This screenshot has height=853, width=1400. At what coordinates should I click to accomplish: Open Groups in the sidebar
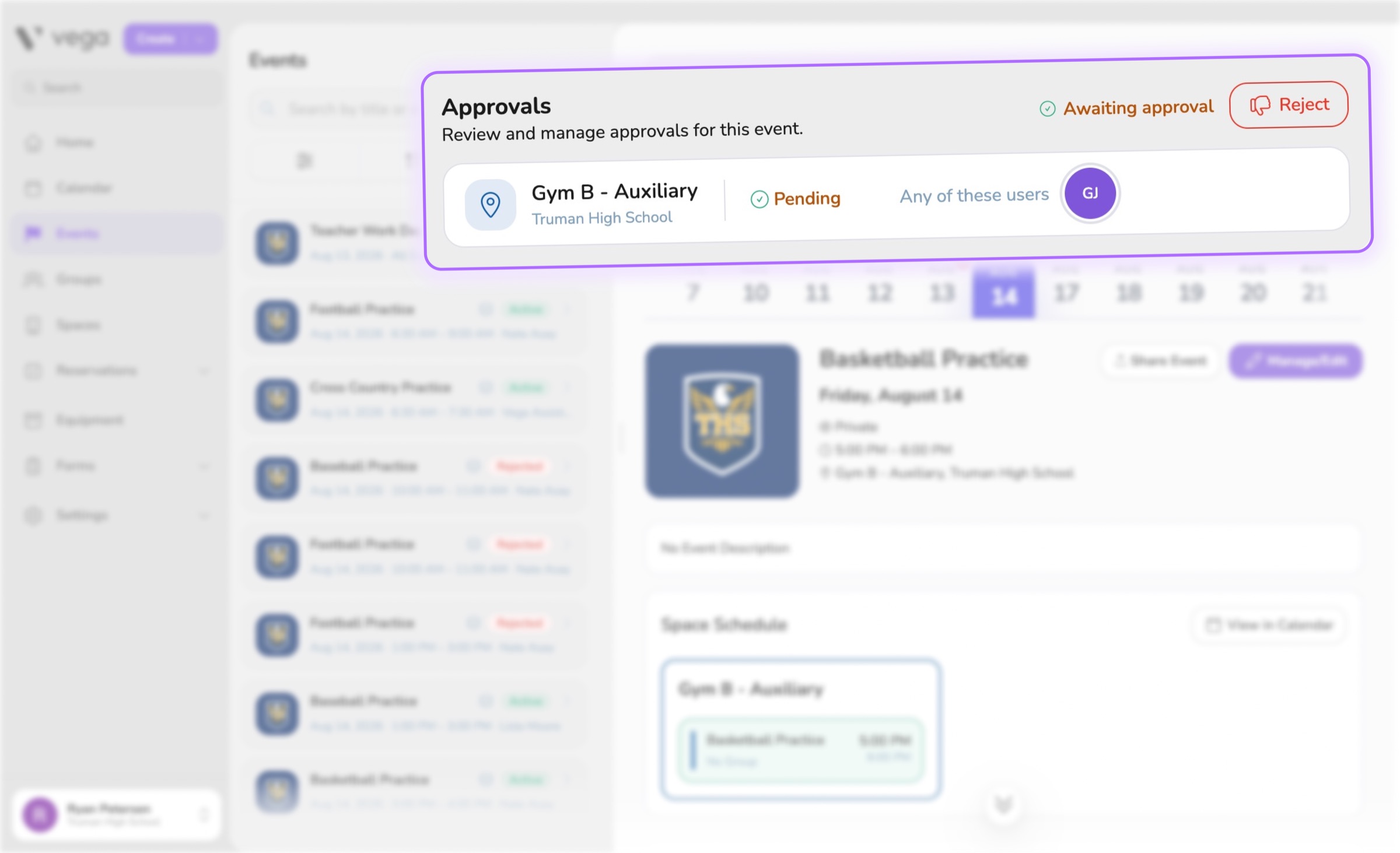(x=117, y=279)
